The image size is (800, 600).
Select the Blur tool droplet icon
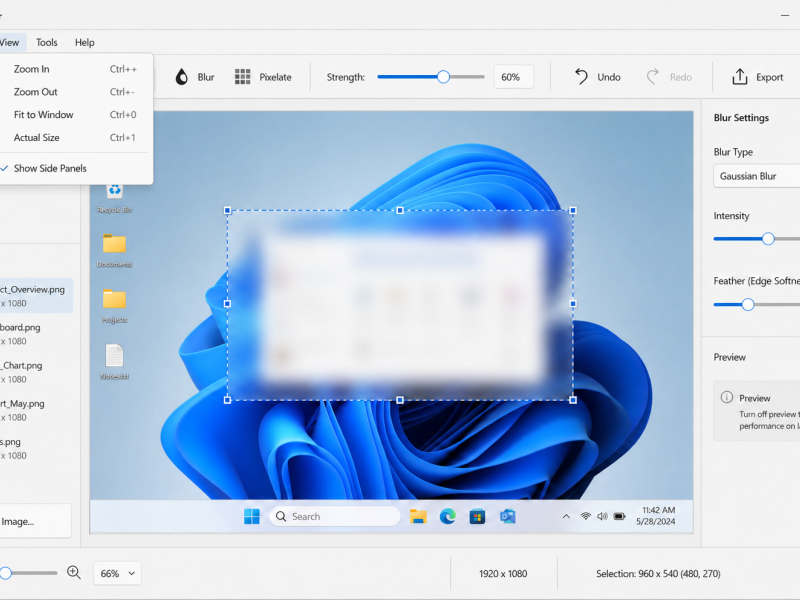tap(182, 77)
